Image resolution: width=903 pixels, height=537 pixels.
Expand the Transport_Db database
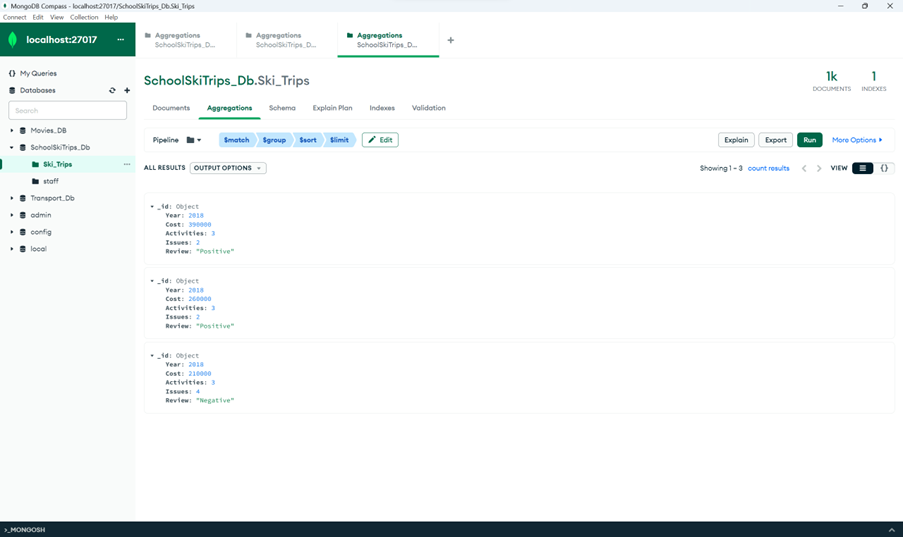click(12, 198)
